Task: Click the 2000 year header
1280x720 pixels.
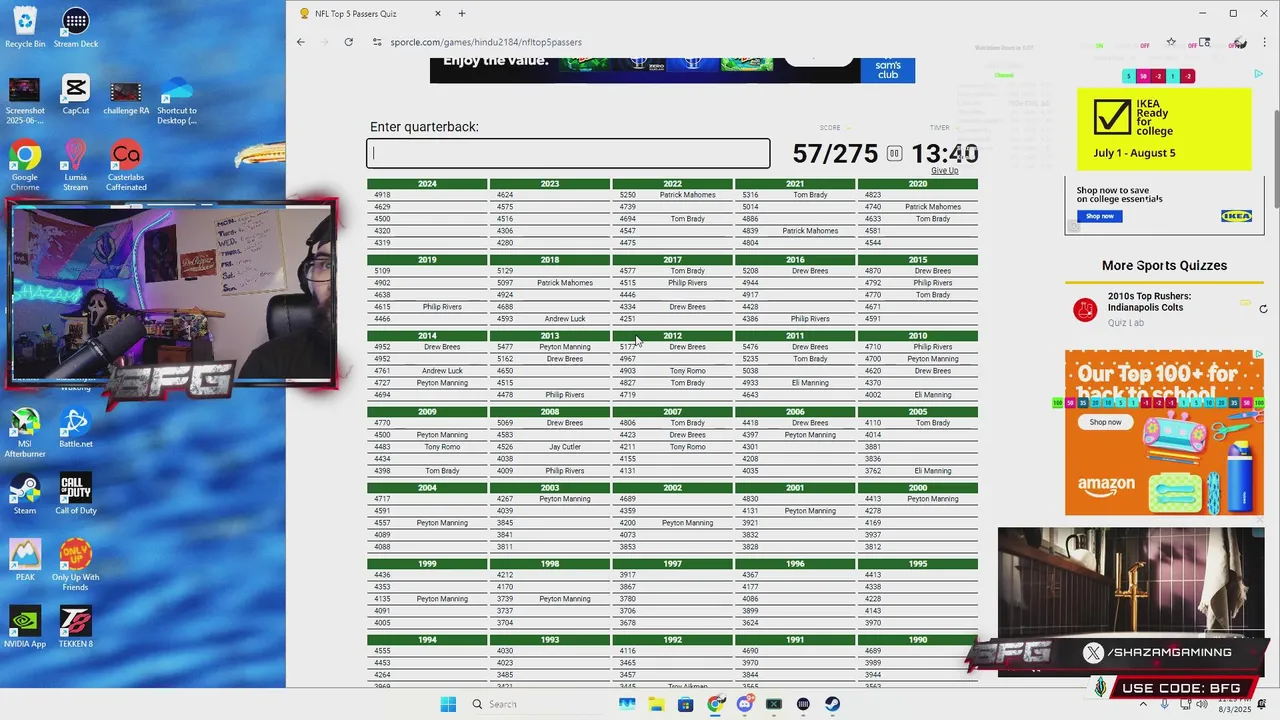Action: 917,488
